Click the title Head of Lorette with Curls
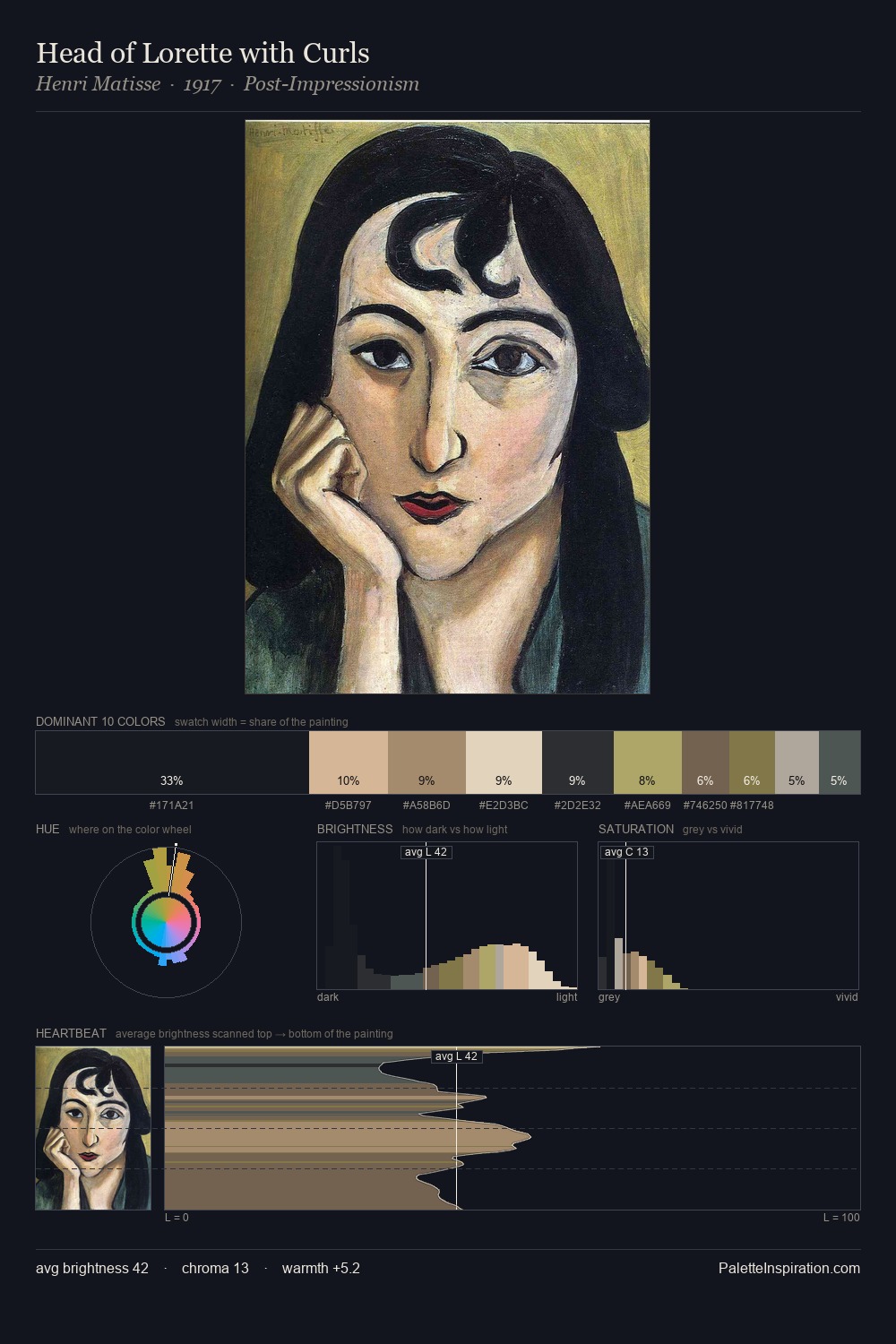 pos(202,53)
